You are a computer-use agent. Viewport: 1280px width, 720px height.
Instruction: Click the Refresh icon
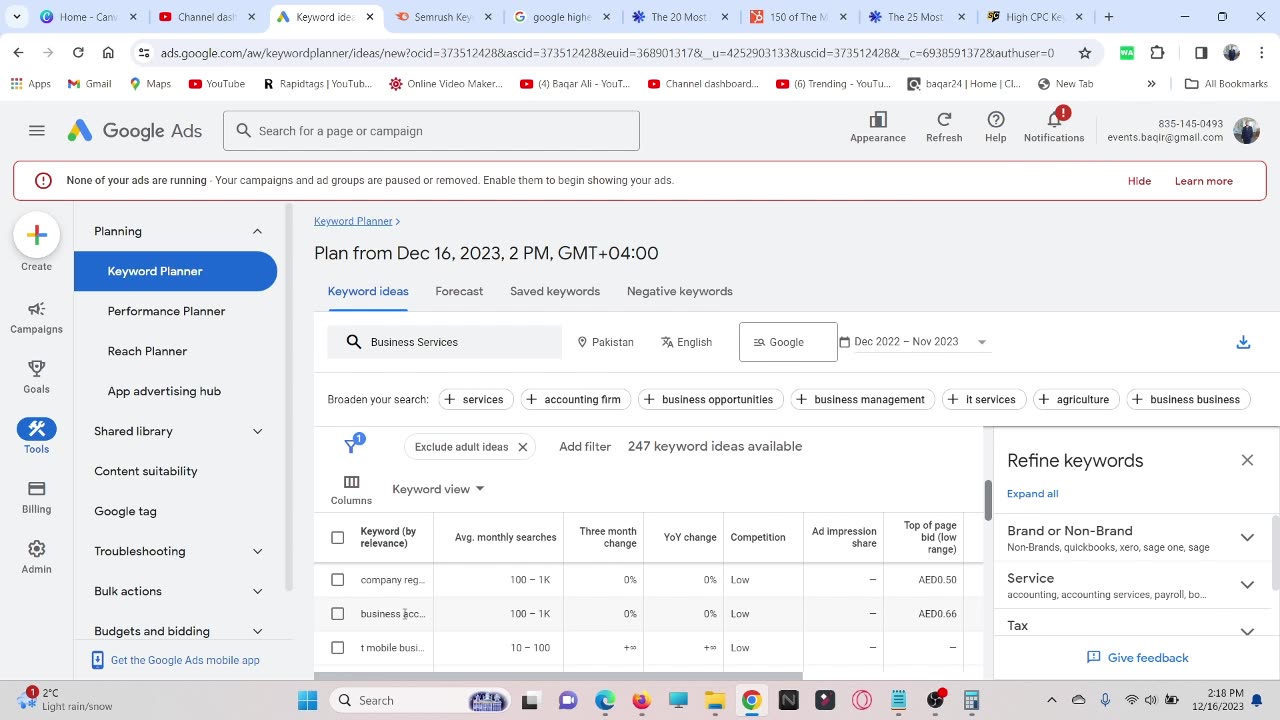click(944, 120)
